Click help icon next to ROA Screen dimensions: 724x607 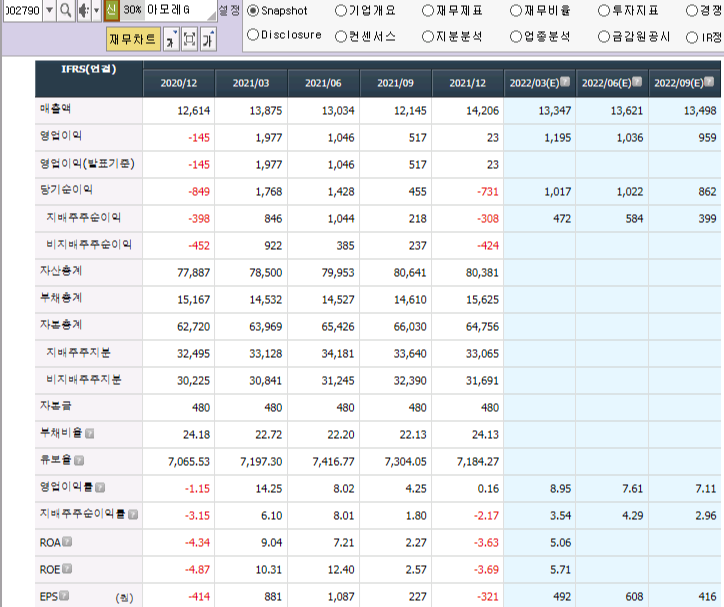[67, 541]
